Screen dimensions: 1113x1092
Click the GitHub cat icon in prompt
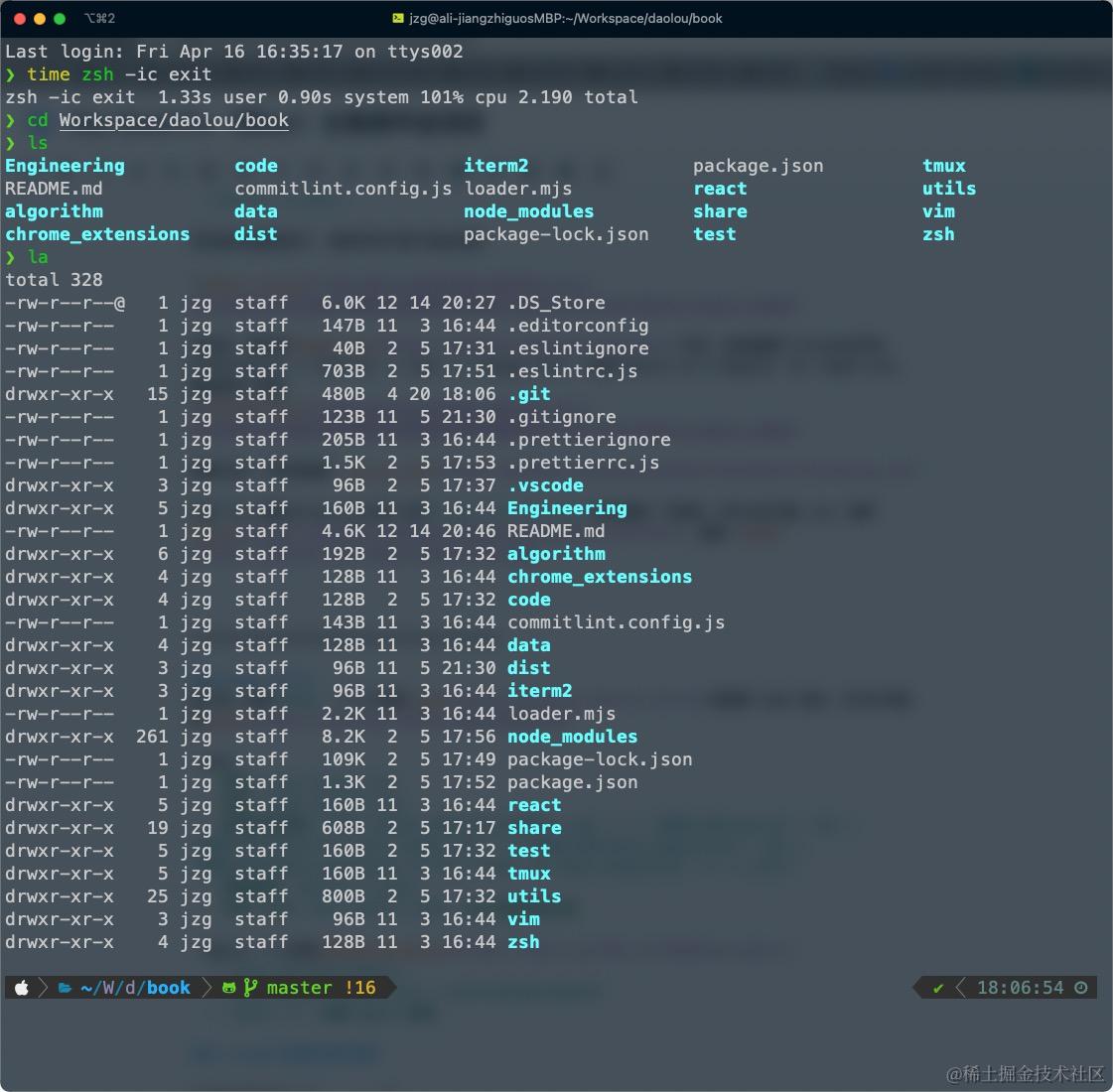(228, 988)
